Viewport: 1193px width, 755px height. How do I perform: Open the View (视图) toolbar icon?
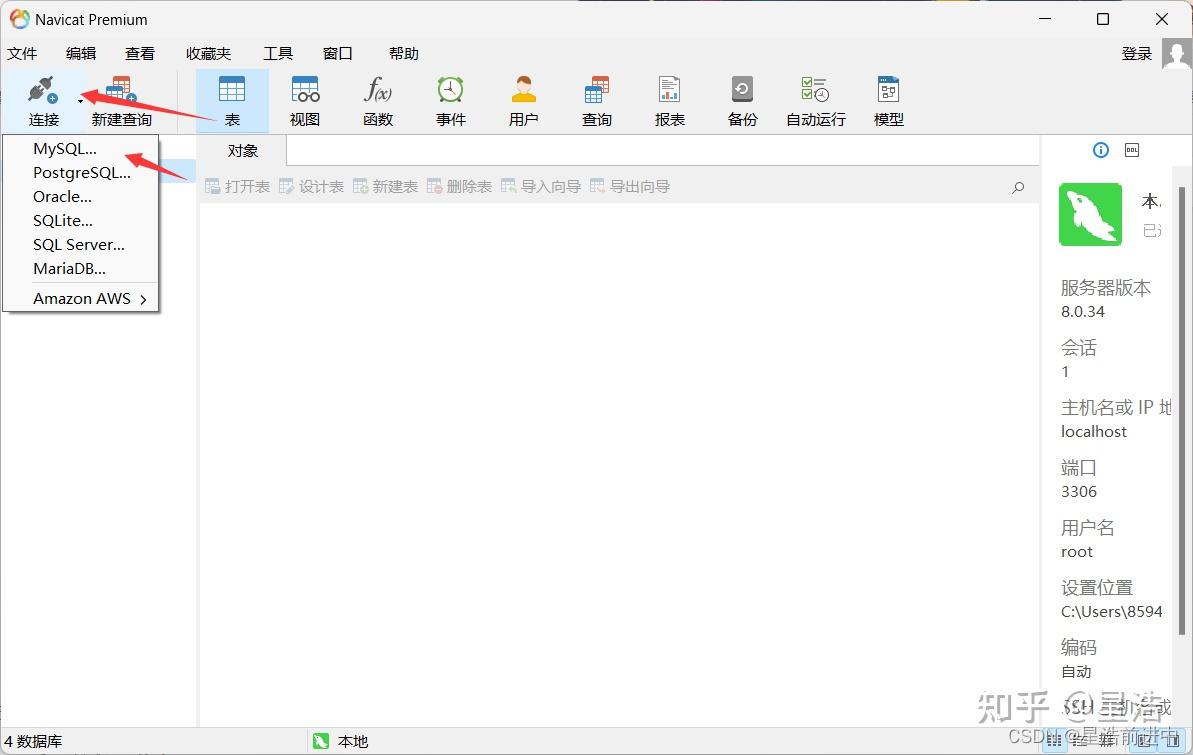[x=305, y=90]
